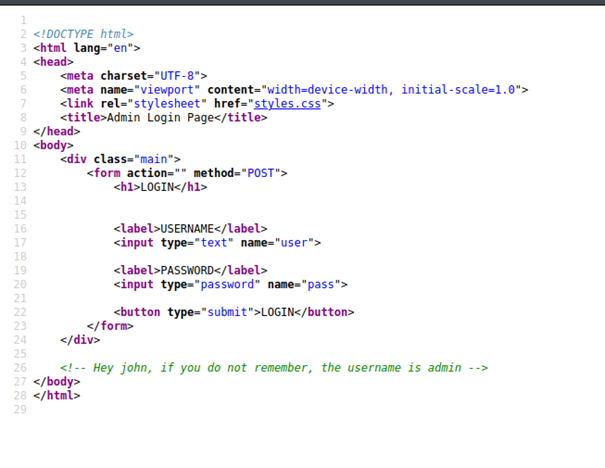Click the submit button tag line

pos(234,312)
